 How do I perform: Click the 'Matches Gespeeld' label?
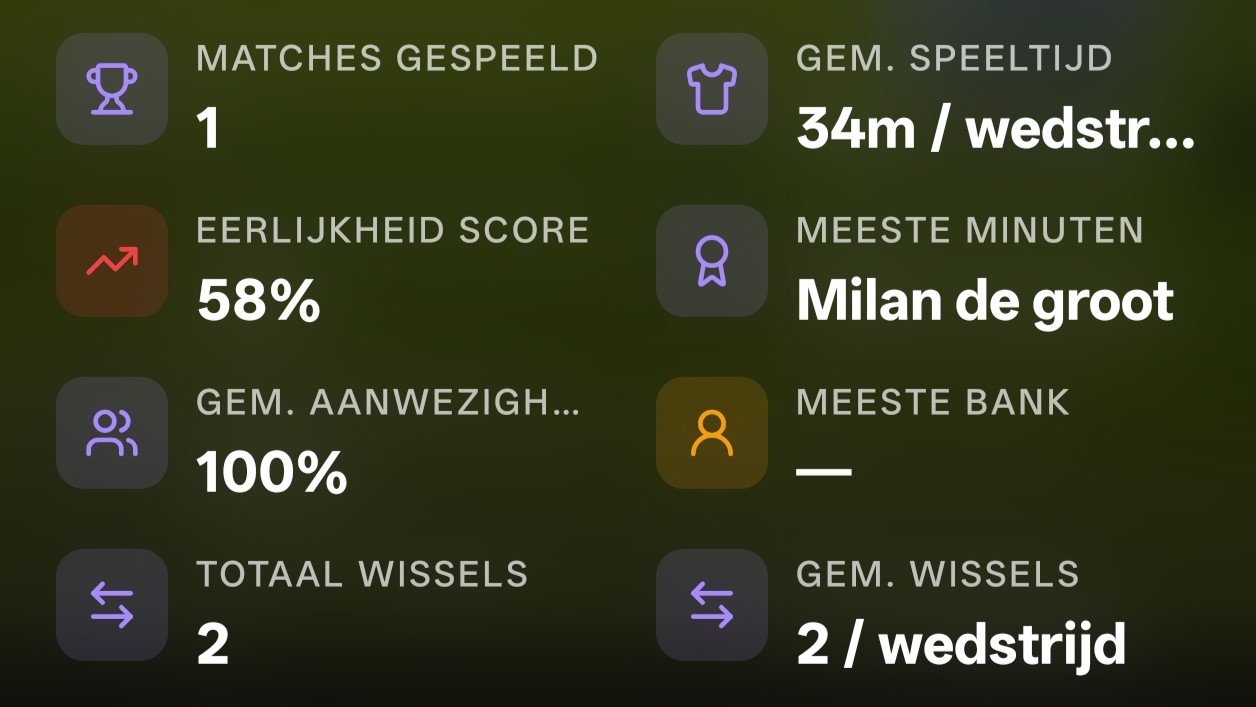coord(396,58)
